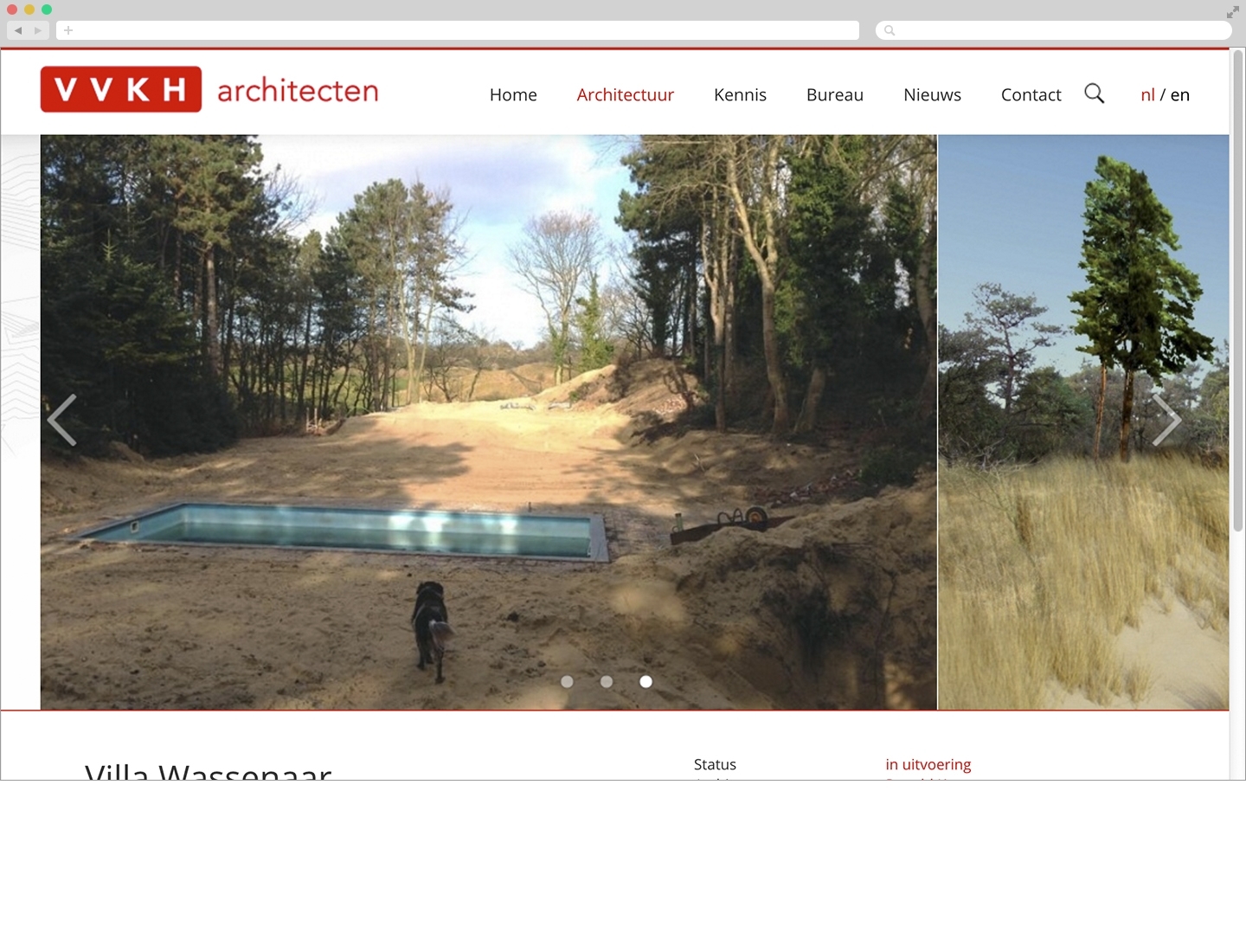The image size is (1246, 952).
Task: Open new tab with plus icon
Action: coord(68,30)
